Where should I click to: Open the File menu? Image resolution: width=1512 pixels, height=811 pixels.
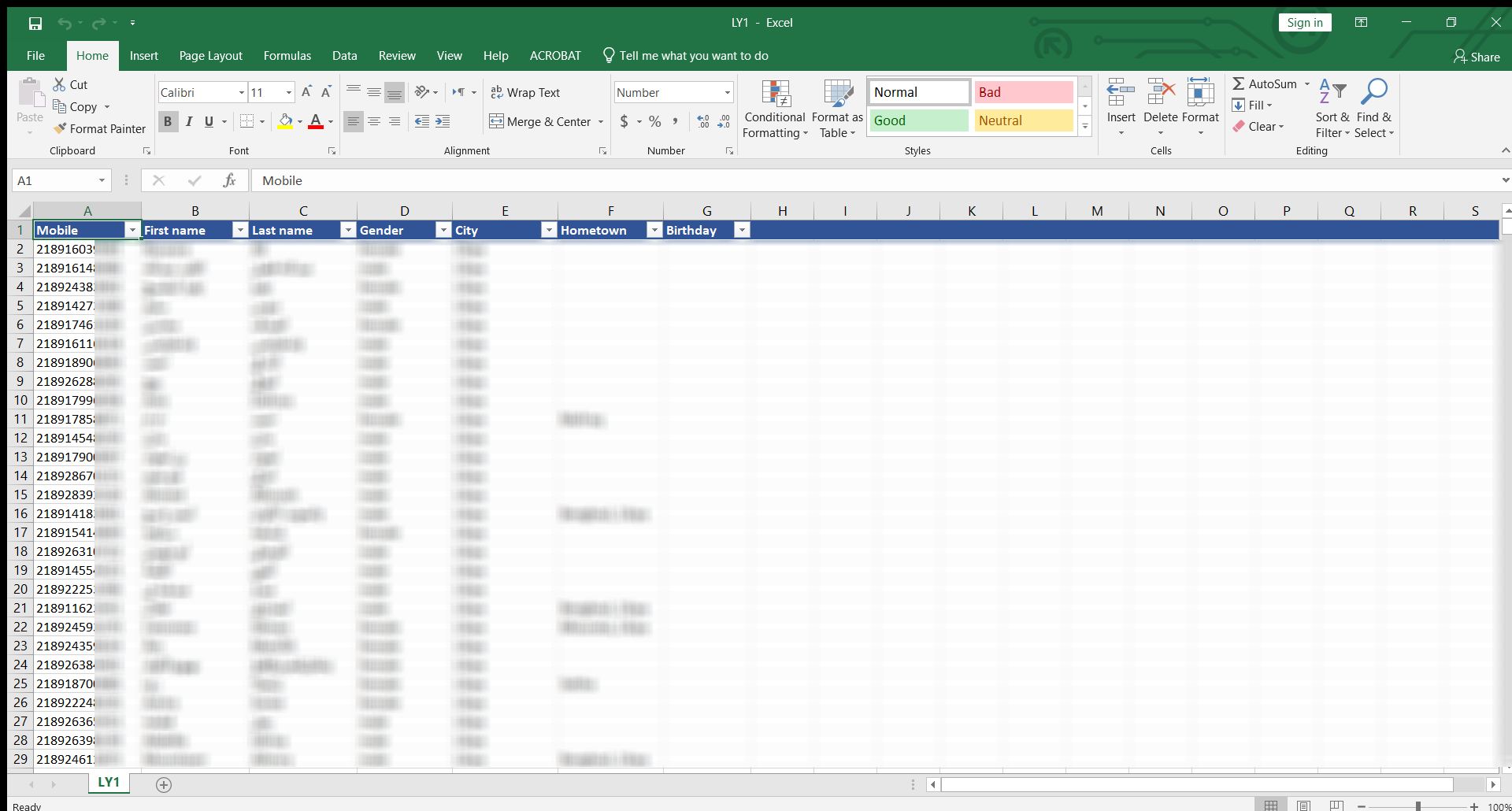pos(35,56)
